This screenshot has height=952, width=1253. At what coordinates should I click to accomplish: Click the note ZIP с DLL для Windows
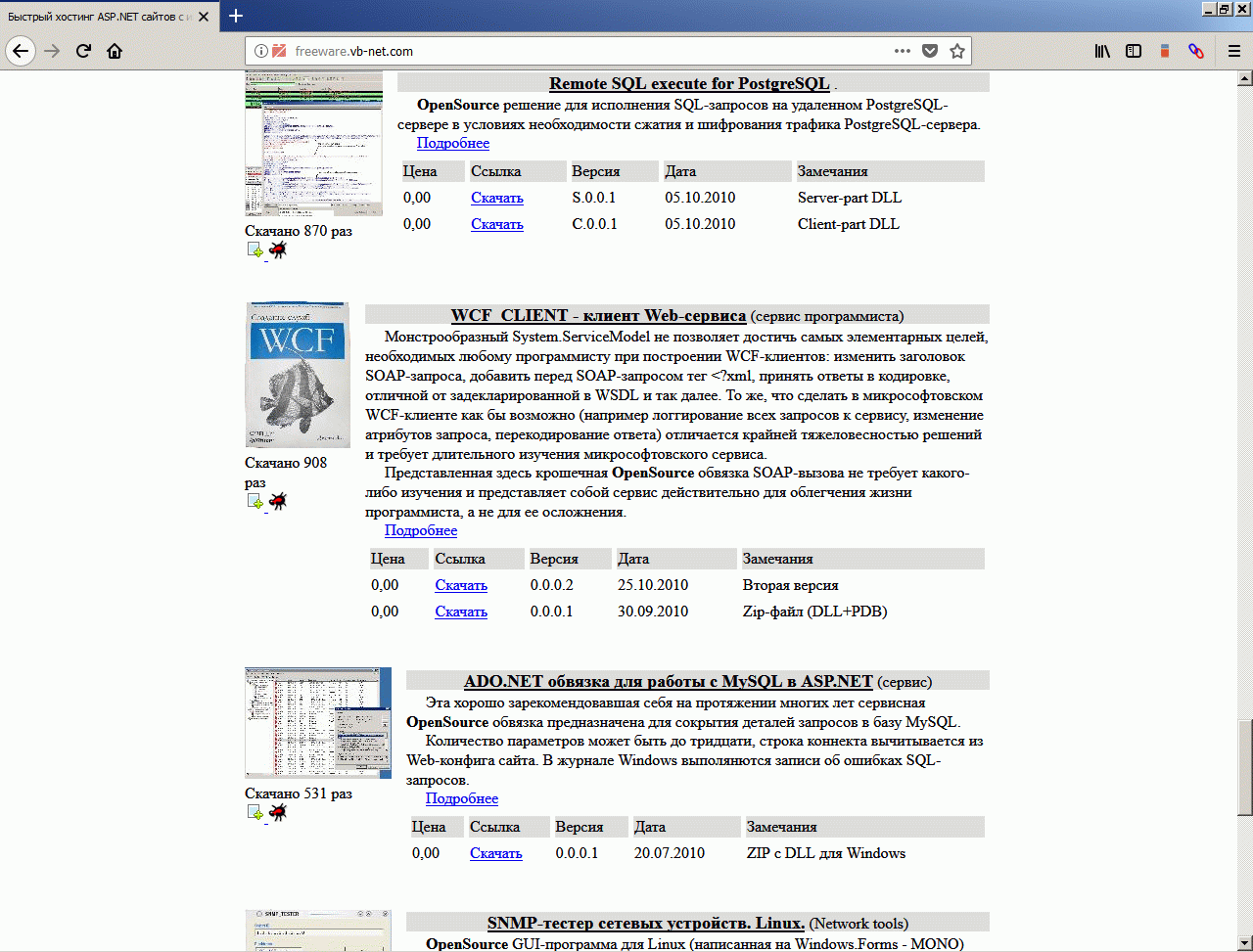(826, 853)
